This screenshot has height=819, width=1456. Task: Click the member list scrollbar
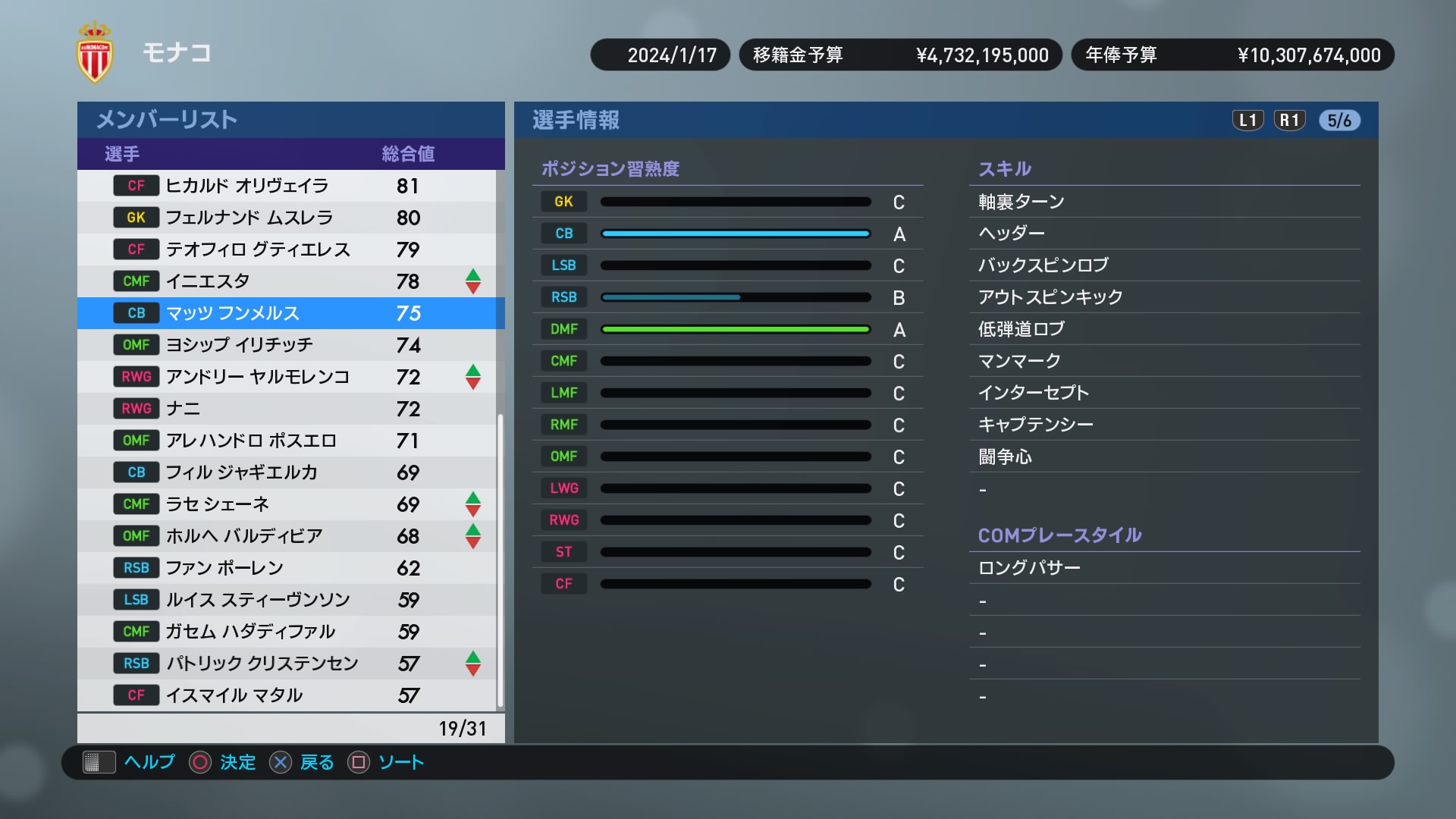500,561
